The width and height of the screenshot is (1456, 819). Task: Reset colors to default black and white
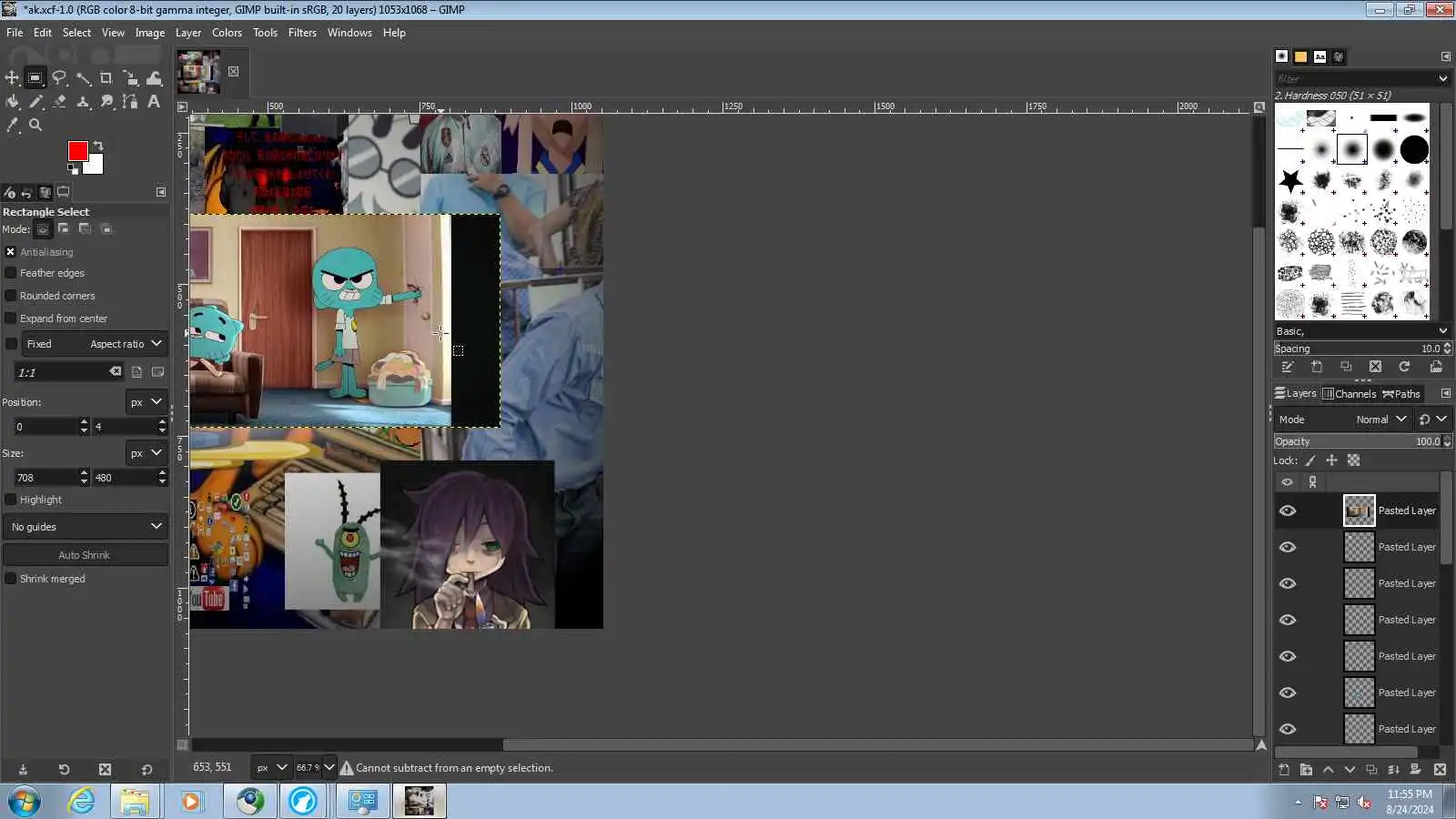click(x=73, y=169)
